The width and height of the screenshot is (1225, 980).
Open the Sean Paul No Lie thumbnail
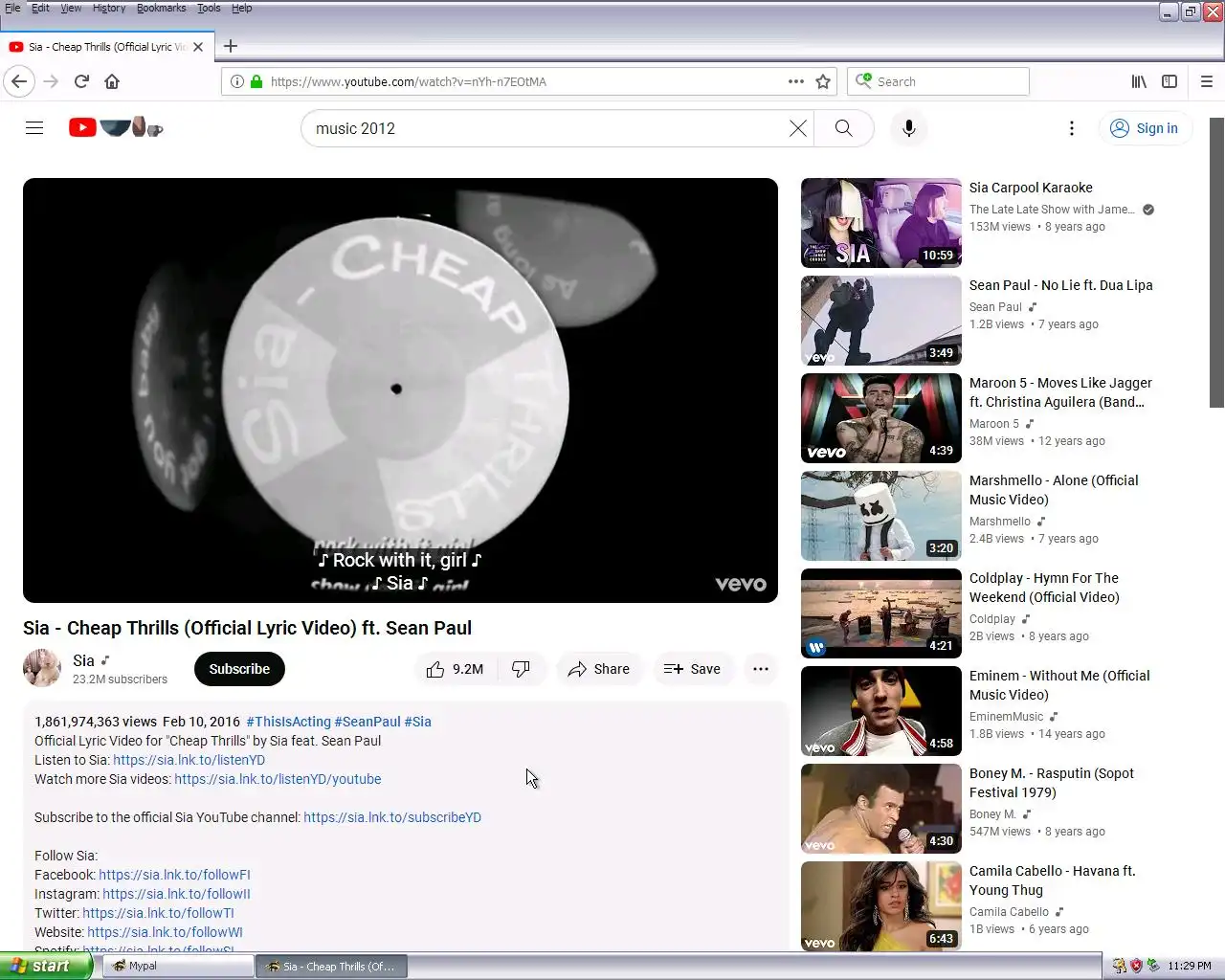[881, 321]
